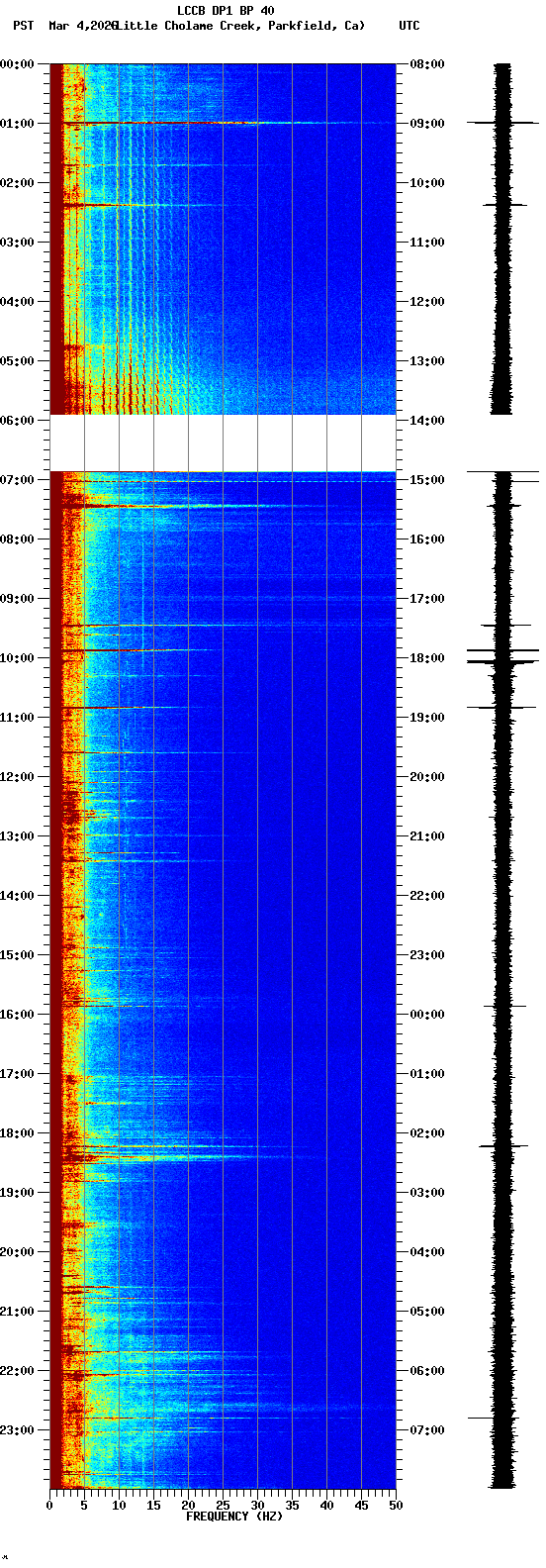Click the PST time label 10:00

(17, 658)
